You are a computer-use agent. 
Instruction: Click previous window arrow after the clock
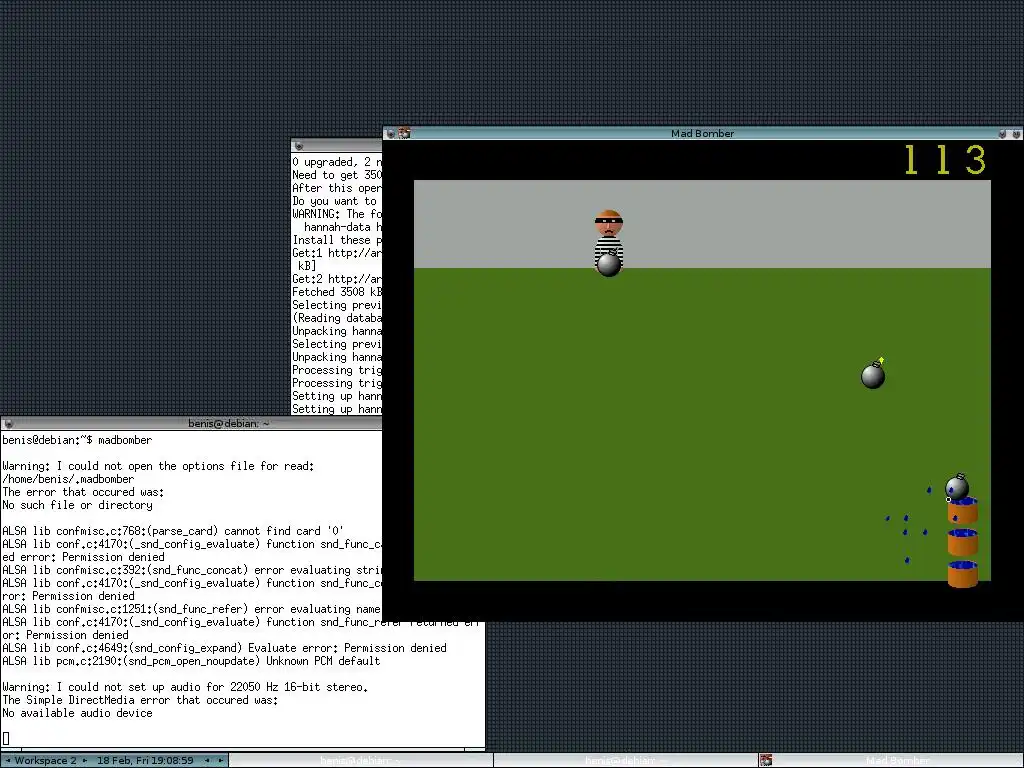(207, 761)
